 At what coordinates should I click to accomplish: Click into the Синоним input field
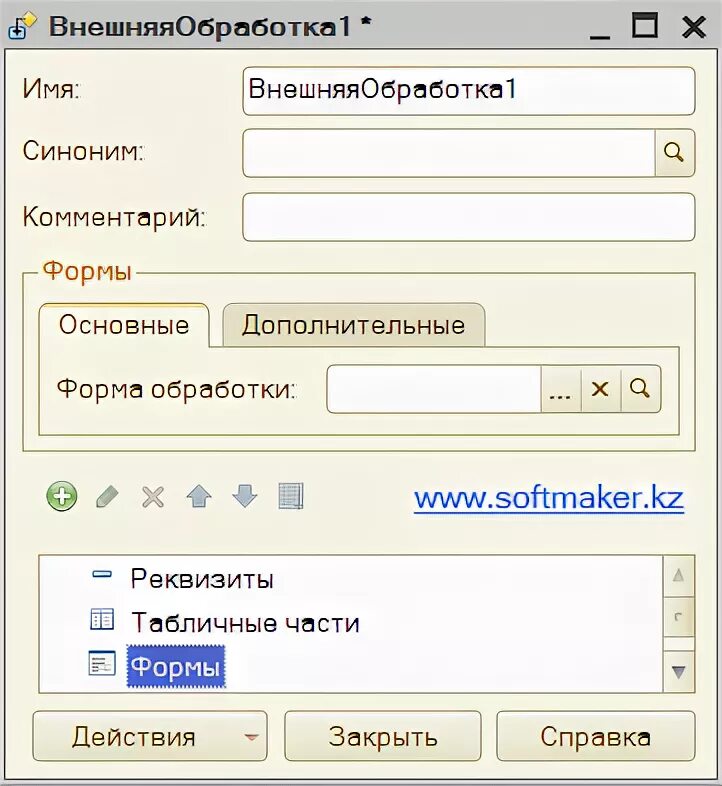tap(449, 152)
